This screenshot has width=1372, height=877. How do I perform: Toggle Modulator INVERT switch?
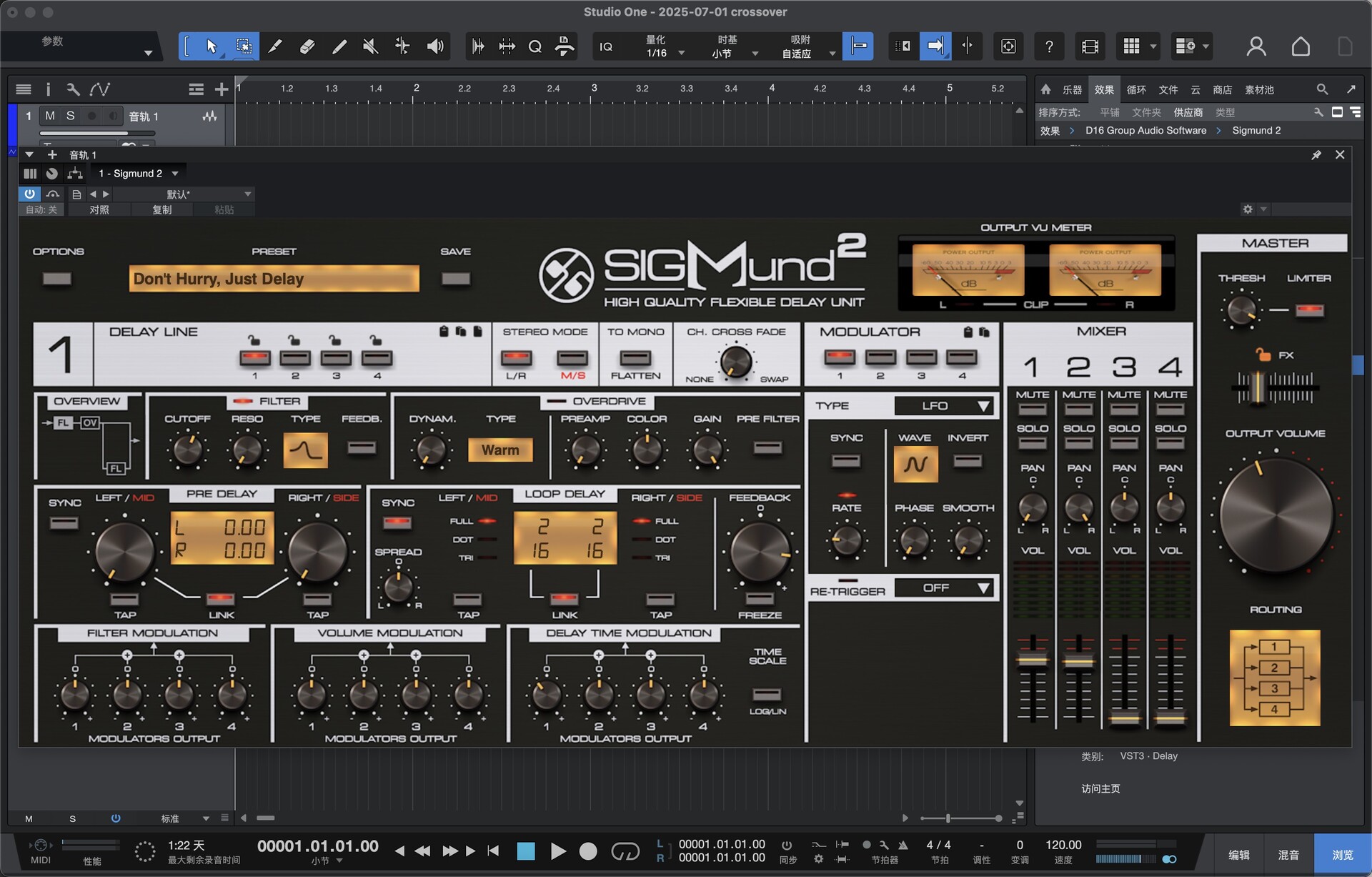tap(968, 462)
